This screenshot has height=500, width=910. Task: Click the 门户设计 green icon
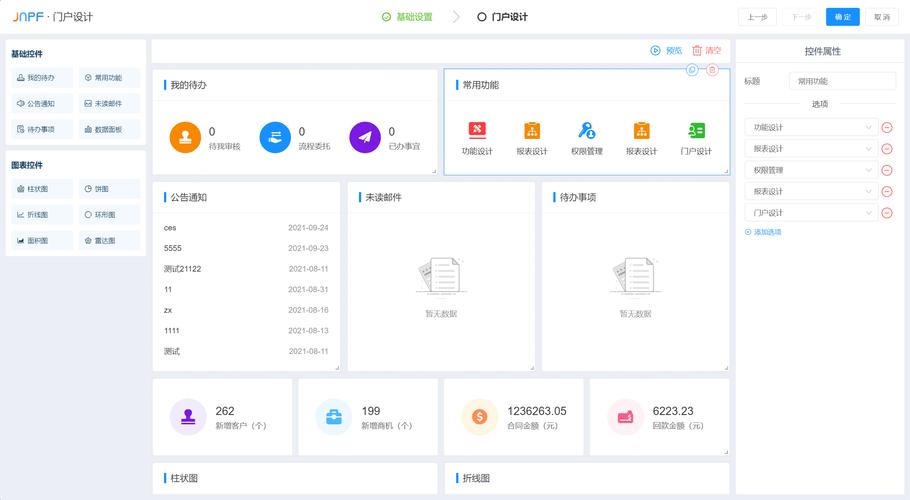[x=696, y=130]
